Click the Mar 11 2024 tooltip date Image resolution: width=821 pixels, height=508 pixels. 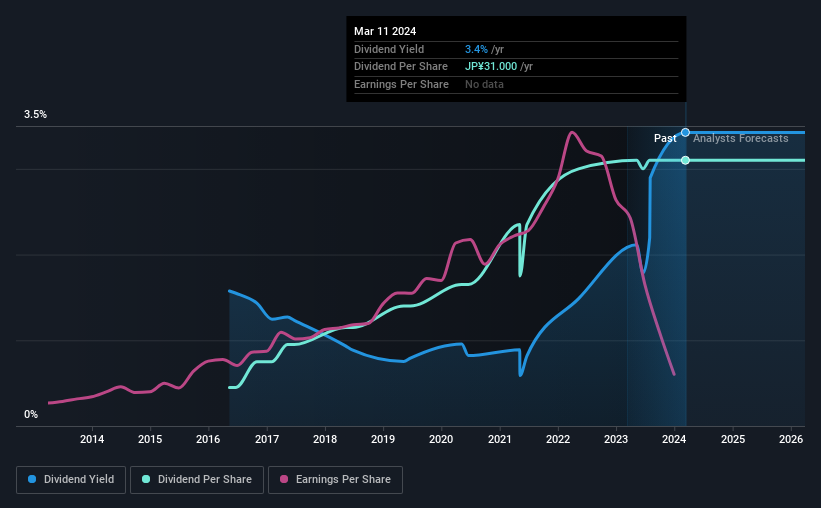[385, 31]
